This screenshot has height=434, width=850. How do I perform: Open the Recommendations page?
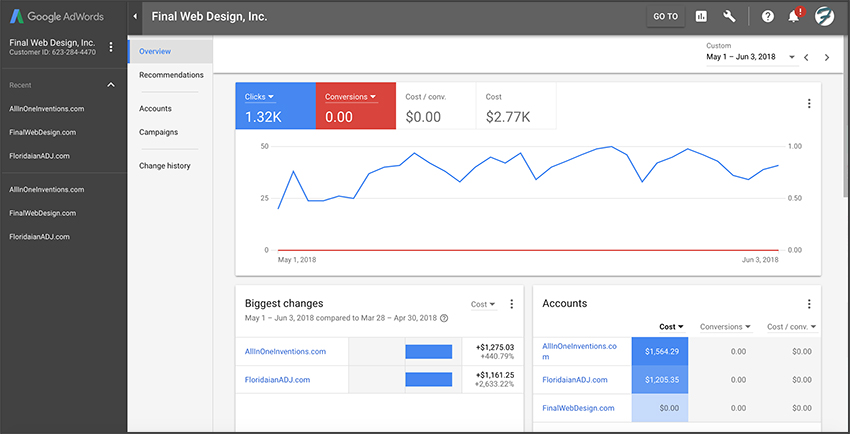pos(171,75)
